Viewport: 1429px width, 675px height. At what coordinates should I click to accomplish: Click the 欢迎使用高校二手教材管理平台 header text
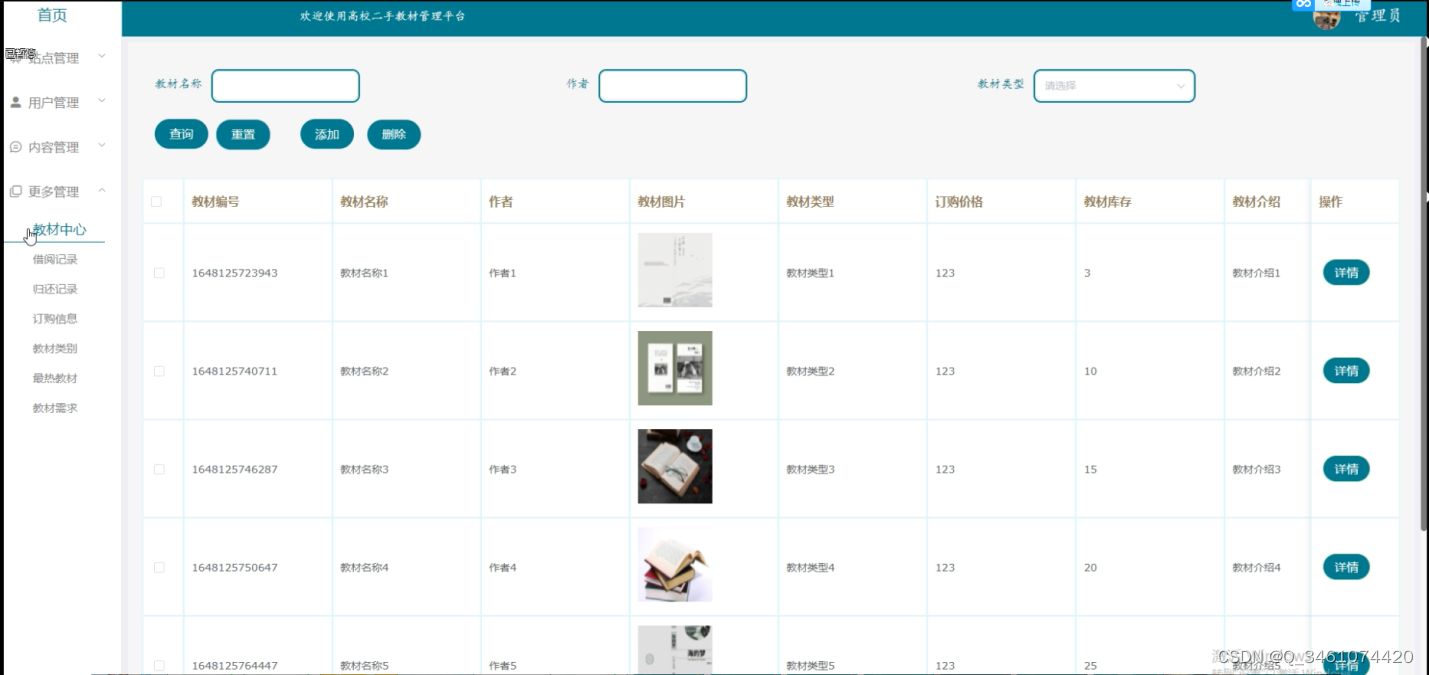tap(382, 16)
